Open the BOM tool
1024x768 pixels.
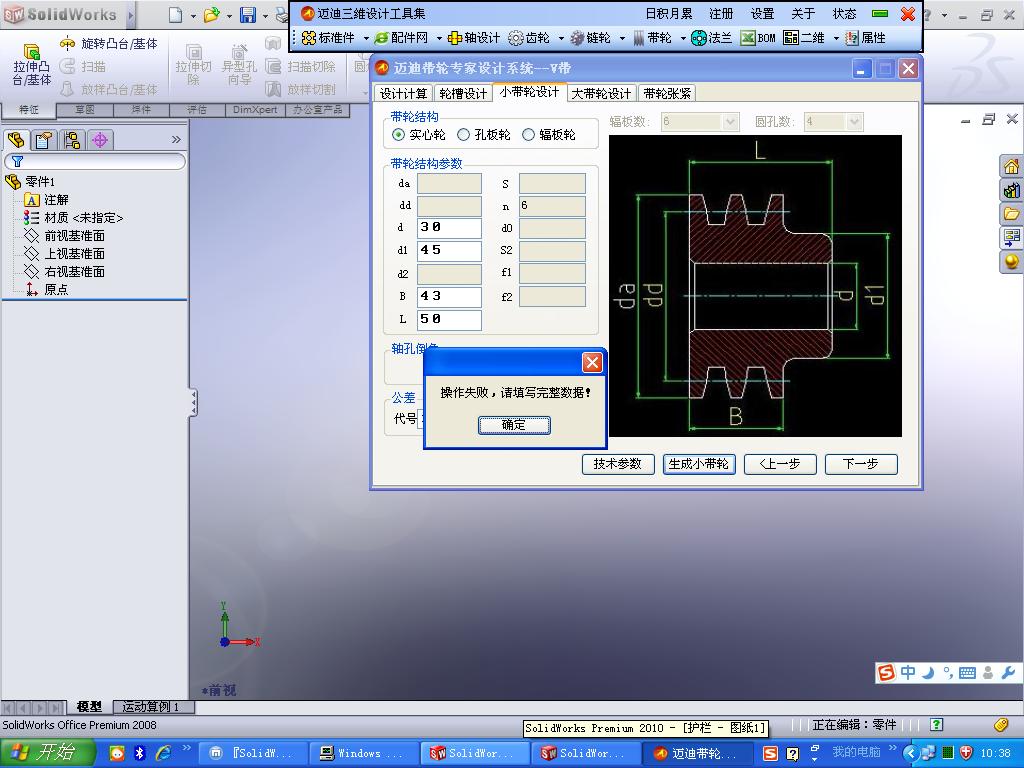pyautogui.click(x=758, y=38)
